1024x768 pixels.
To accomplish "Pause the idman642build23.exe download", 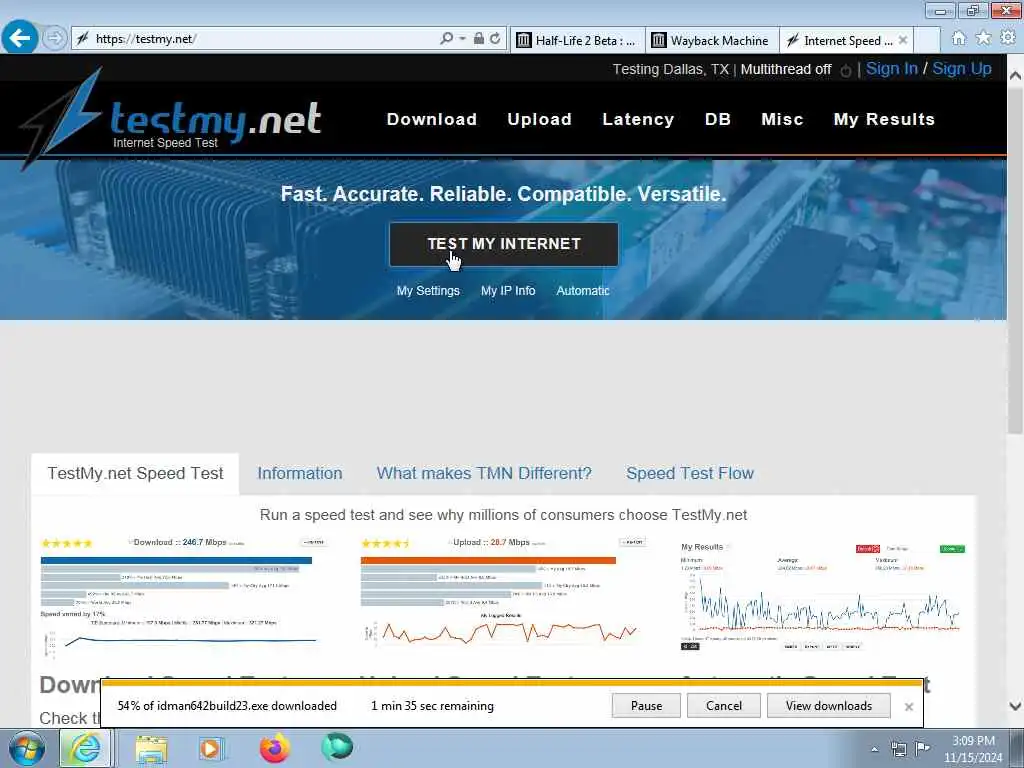I will tap(646, 706).
